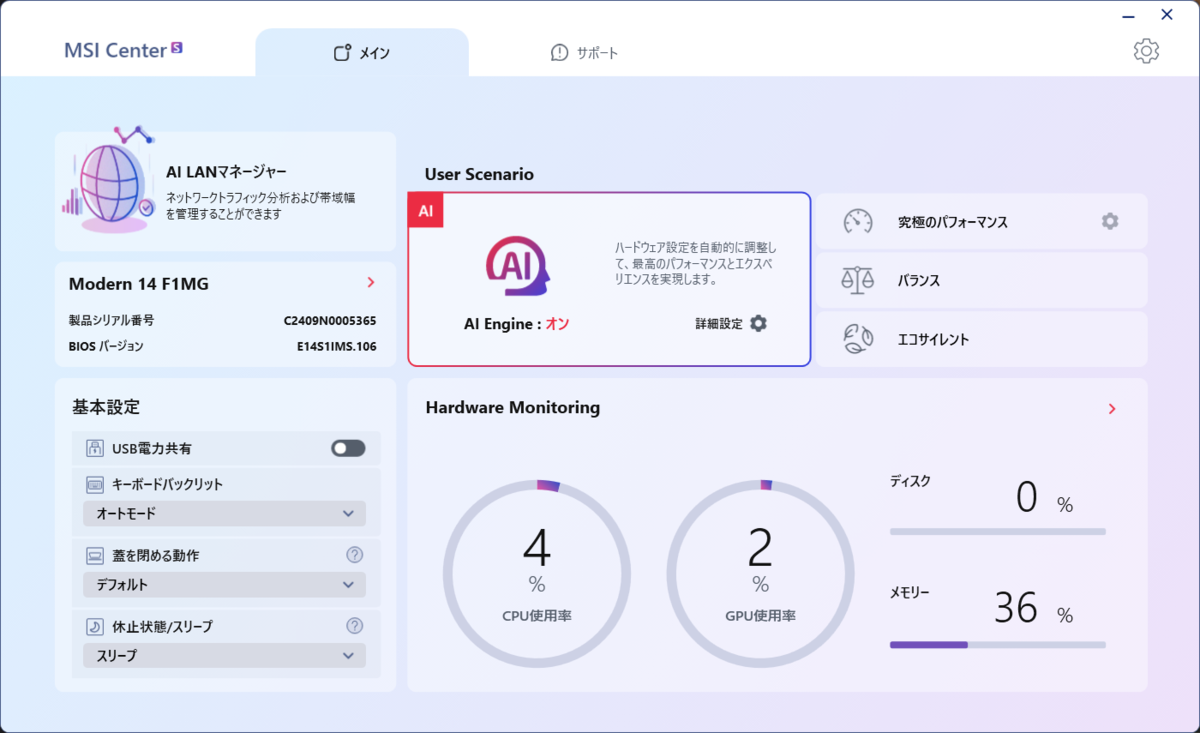The height and width of the screenshot is (733, 1200).
Task: Click the eco leaf icon
Action: (857, 339)
